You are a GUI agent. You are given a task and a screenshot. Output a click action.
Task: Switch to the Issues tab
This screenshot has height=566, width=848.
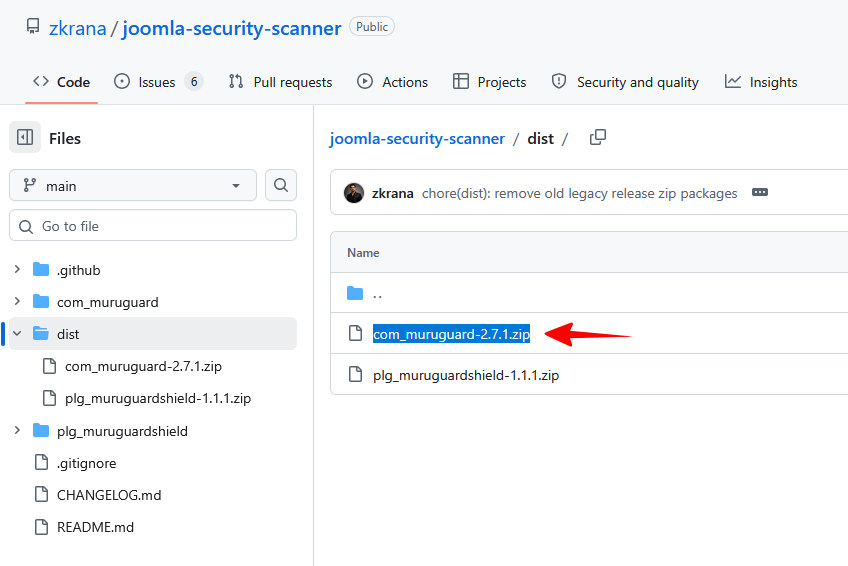pyautogui.click(x=158, y=82)
